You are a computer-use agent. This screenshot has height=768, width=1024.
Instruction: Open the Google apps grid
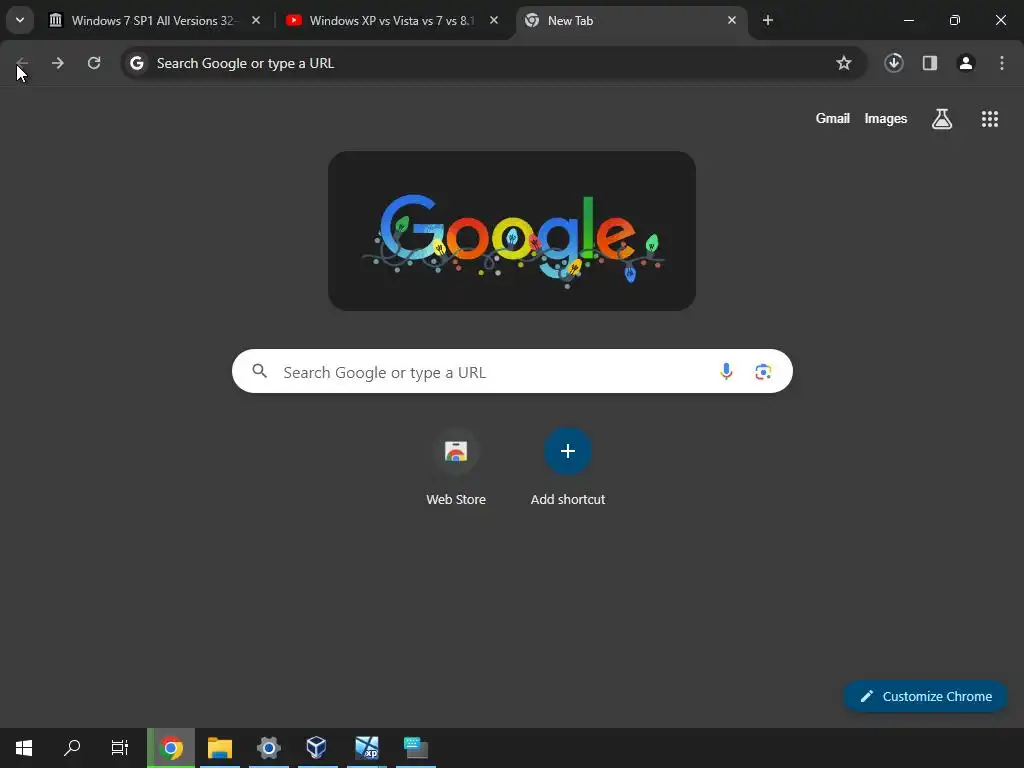click(990, 119)
